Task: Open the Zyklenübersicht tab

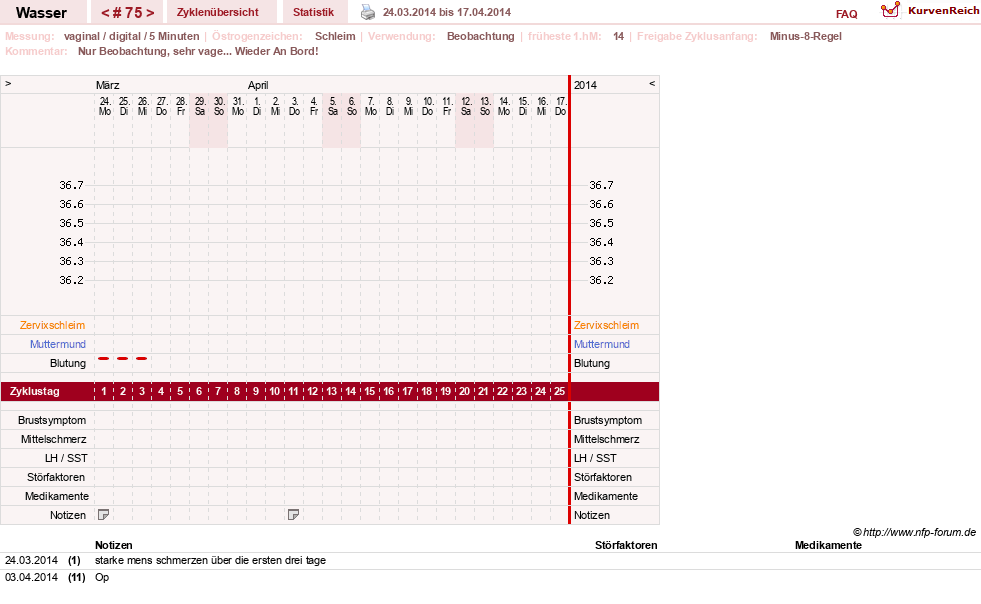Action: [x=218, y=12]
